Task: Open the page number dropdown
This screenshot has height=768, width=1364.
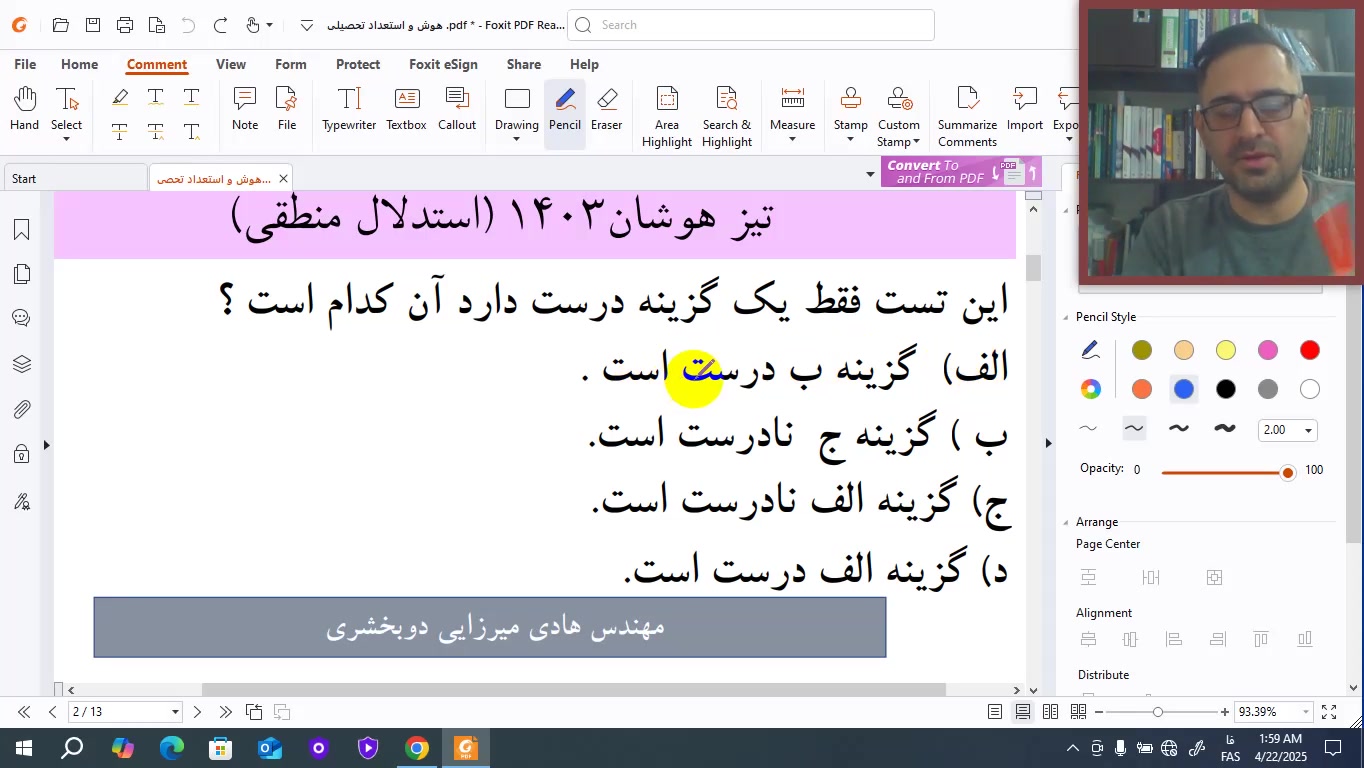Action: (175, 712)
